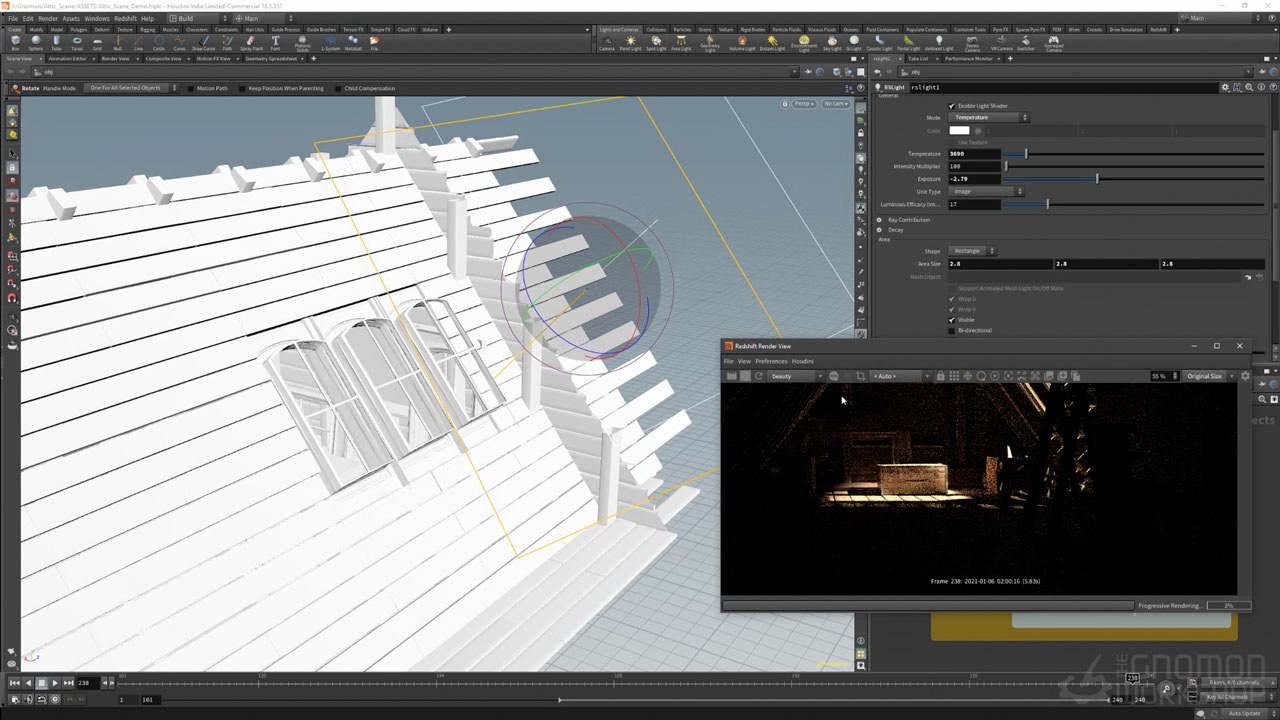Viewport: 1280px width, 720px height.
Task: Add a Sky Light from the shelf
Action: [832, 43]
